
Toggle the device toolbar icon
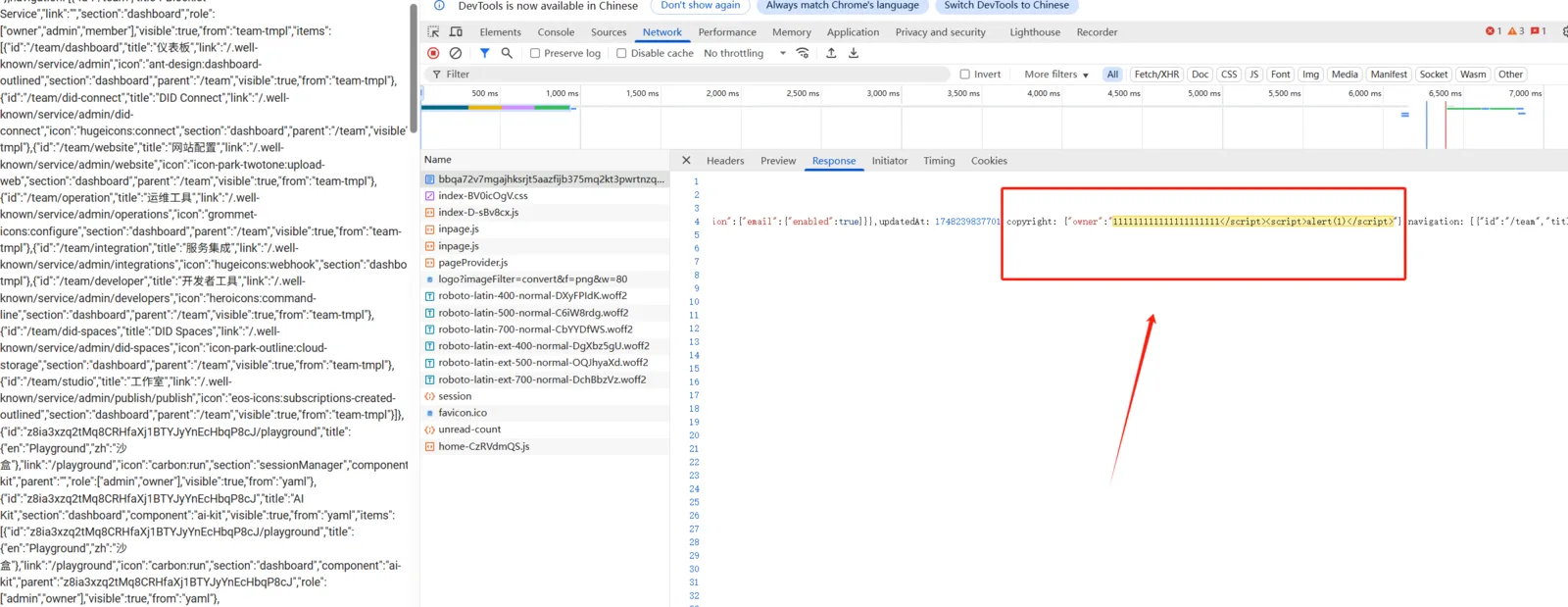click(456, 31)
